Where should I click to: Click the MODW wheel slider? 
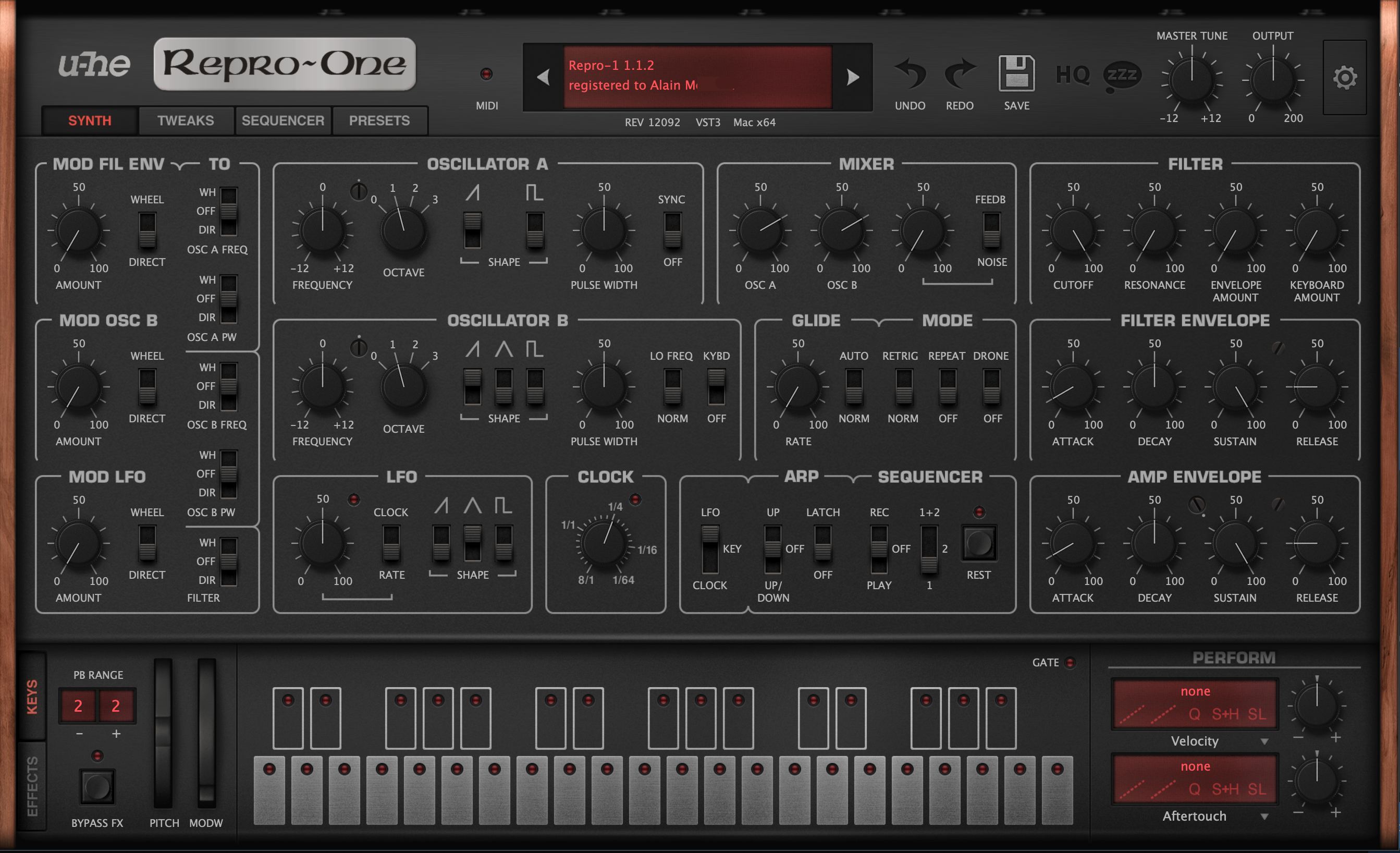pos(206,732)
